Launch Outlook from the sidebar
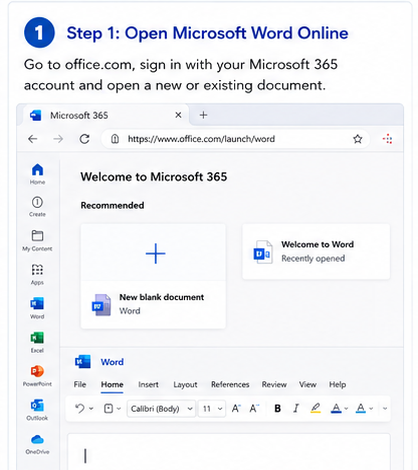This screenshot has width=418, height=470. tap(37, 405)
